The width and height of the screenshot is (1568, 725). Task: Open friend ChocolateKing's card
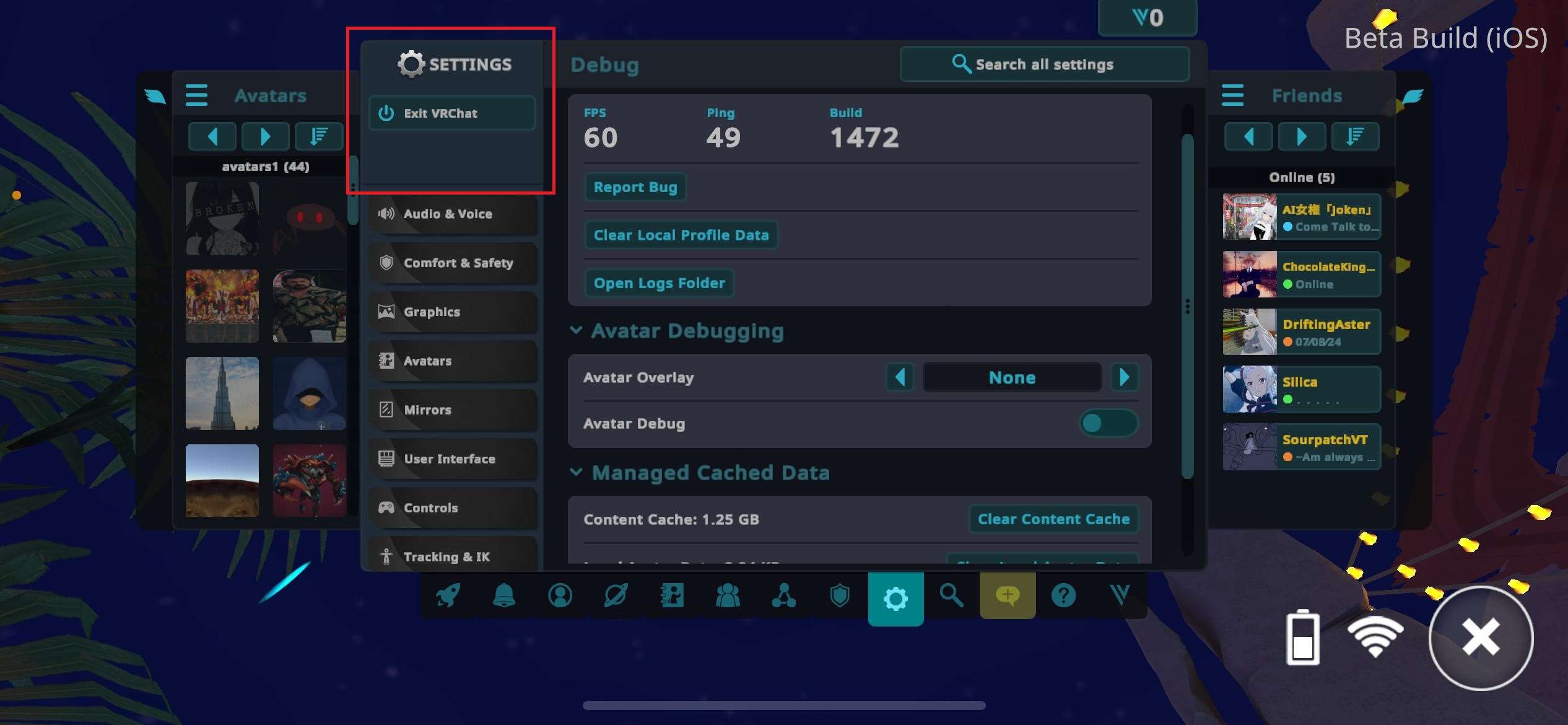[x=1302, y=275]
